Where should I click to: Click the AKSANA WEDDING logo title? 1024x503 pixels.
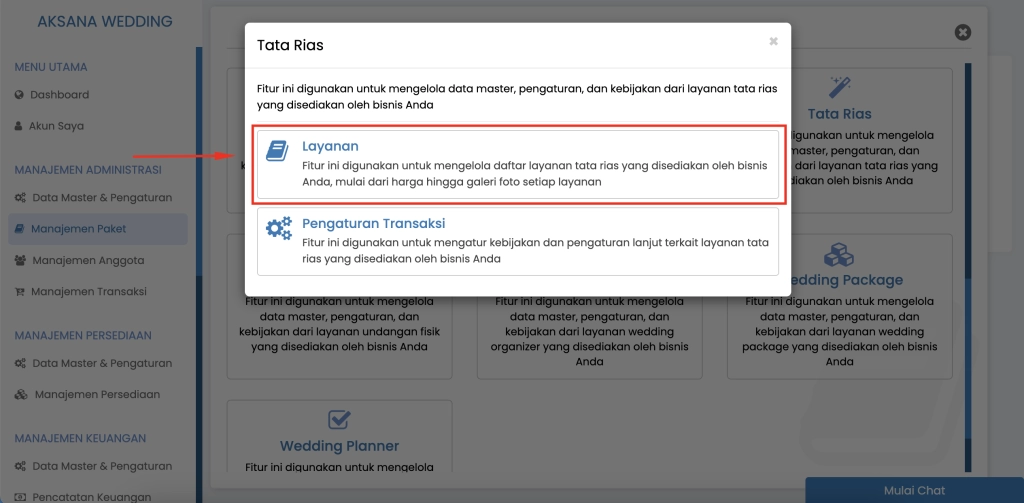click(104, 22)
